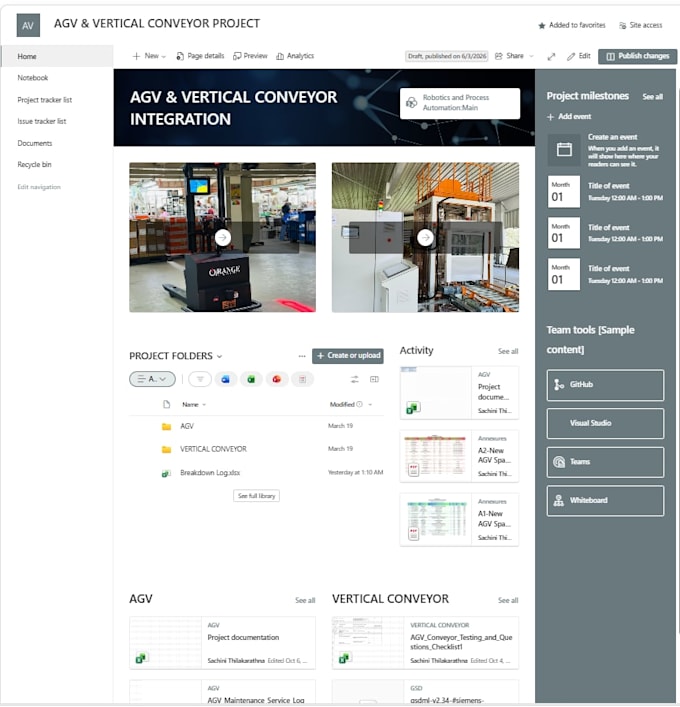Open Recycle bin
Viewport: 680px width, 707px height.
point(34,165)
